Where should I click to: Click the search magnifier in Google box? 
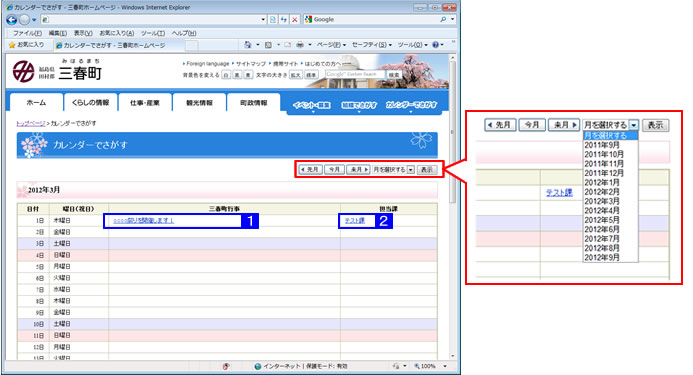pos(443,19)
